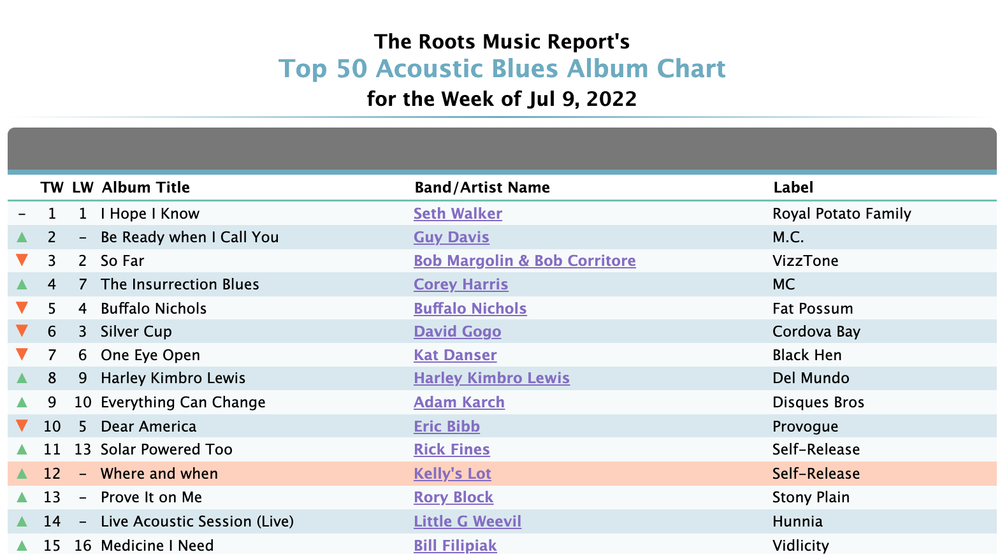Open the Rory Block artist page
Screen dimensions: 1000x554
click(453, 497)
